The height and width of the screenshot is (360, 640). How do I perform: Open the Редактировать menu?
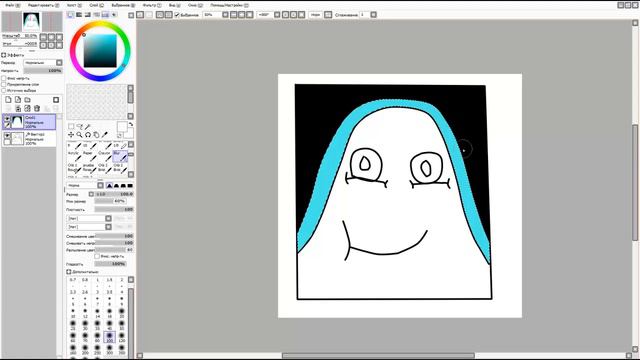click(x=43, y=5)
